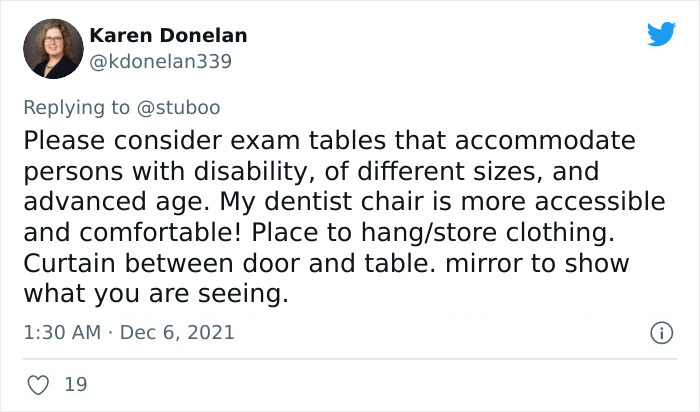Click the blue Twitter bird logo
Viewport: 700px width, 412px height.
661,35
